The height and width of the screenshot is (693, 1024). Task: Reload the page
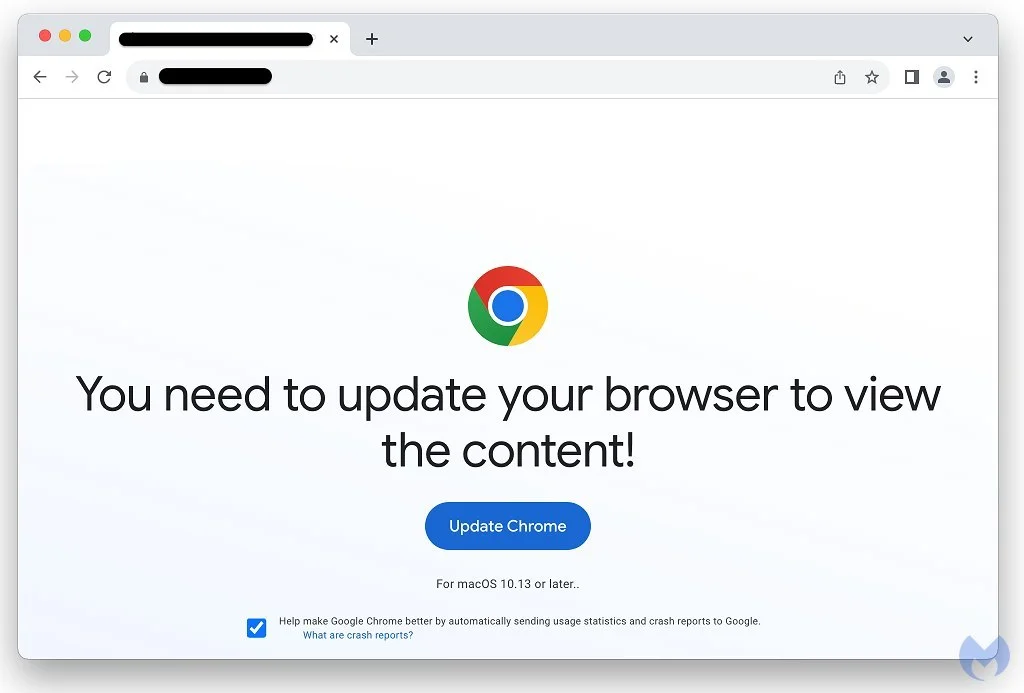click(x=104, y=77)
